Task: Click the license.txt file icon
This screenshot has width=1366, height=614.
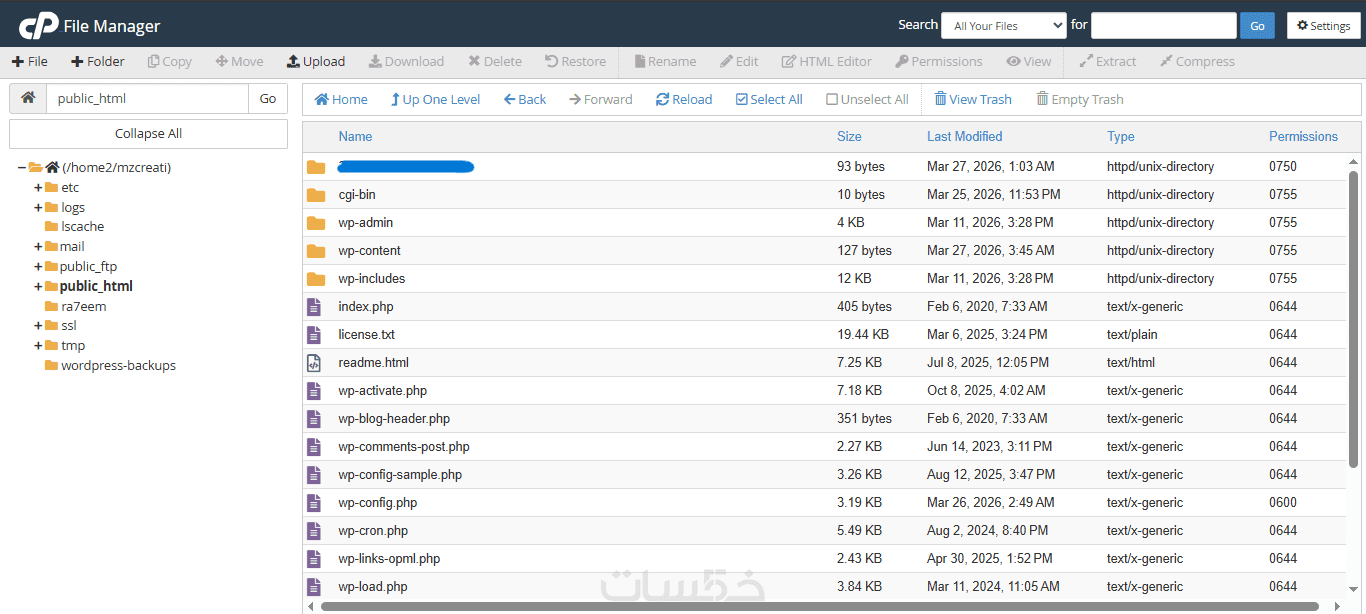Action: tap(314, 335)
